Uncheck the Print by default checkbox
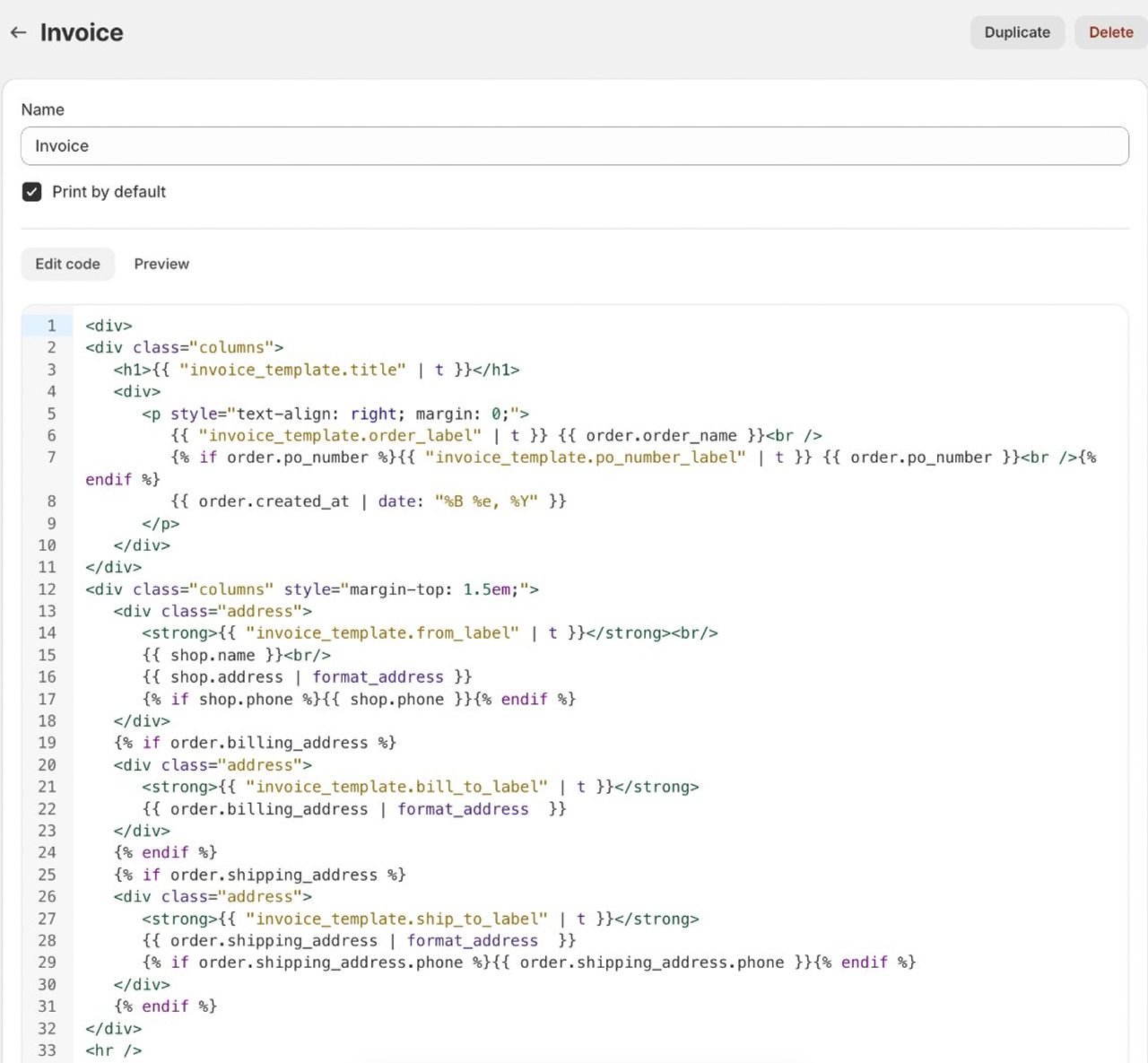 pos(32,192)
